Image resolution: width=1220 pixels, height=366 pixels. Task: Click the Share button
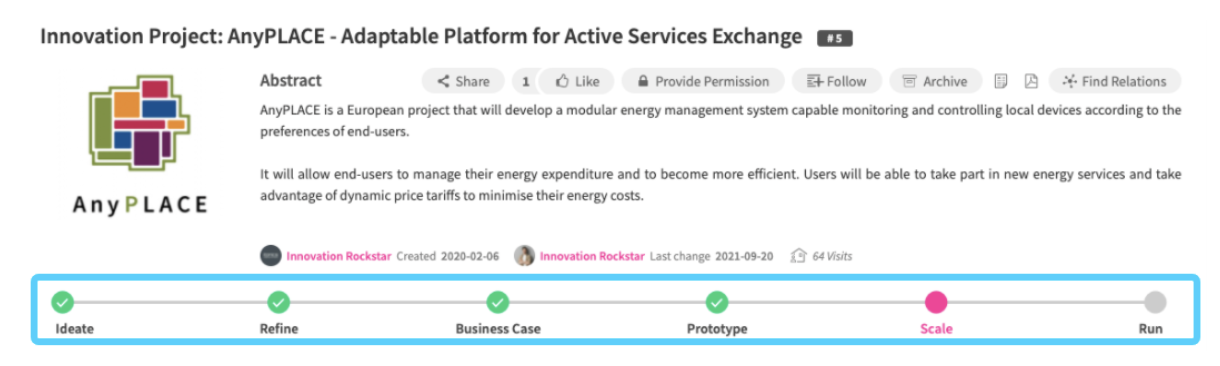(463, 81)
